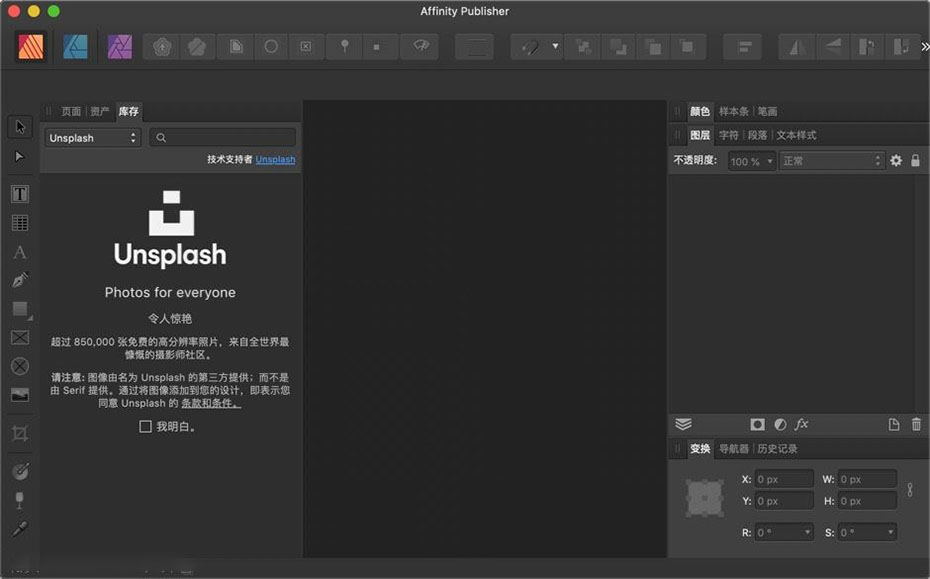Image resolution: width=930 pixels, height=579 pixels.
Task: Open the snapping options dropdown arrow
Action: click(555, 46)
